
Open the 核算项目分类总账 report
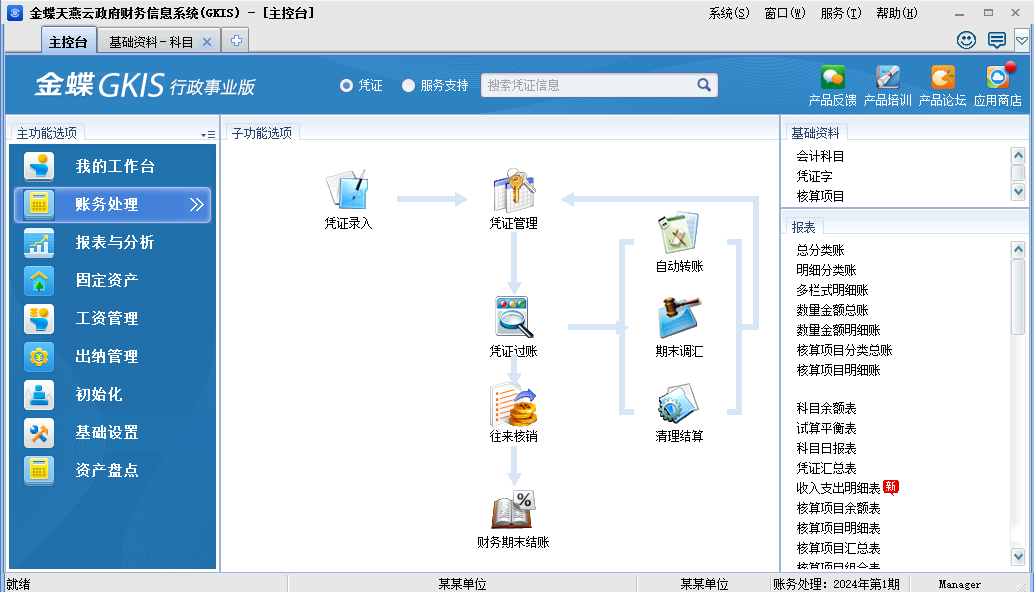[x=844, y=350]
